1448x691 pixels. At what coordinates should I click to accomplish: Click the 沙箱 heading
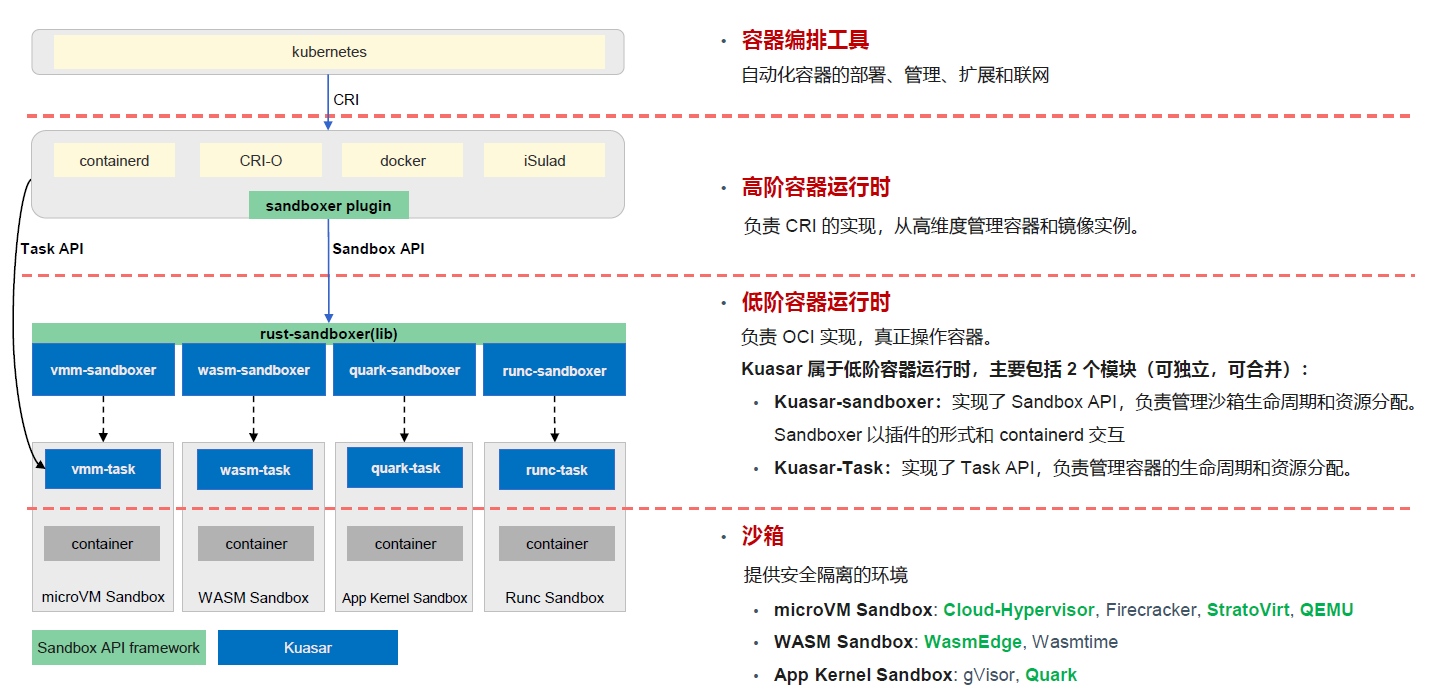pos(762,536)
